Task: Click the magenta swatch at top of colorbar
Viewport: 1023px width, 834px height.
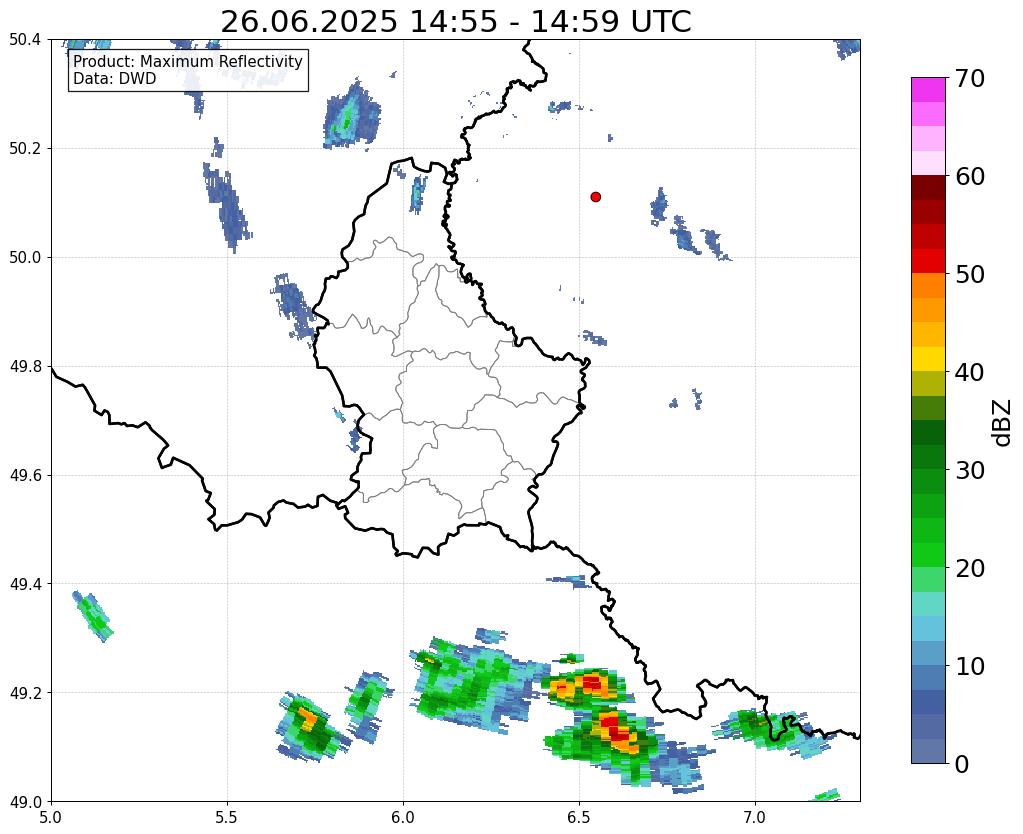Action: tap(928, 90)
